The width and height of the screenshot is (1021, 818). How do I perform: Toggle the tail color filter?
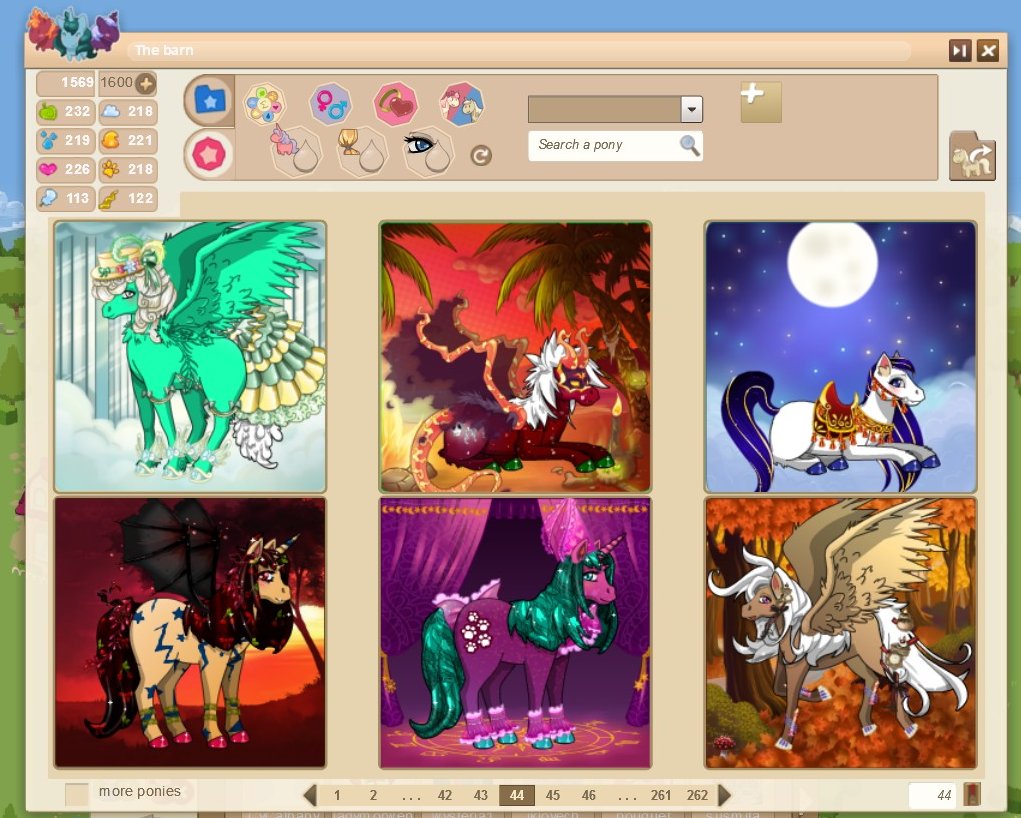(x=362, y=151)
